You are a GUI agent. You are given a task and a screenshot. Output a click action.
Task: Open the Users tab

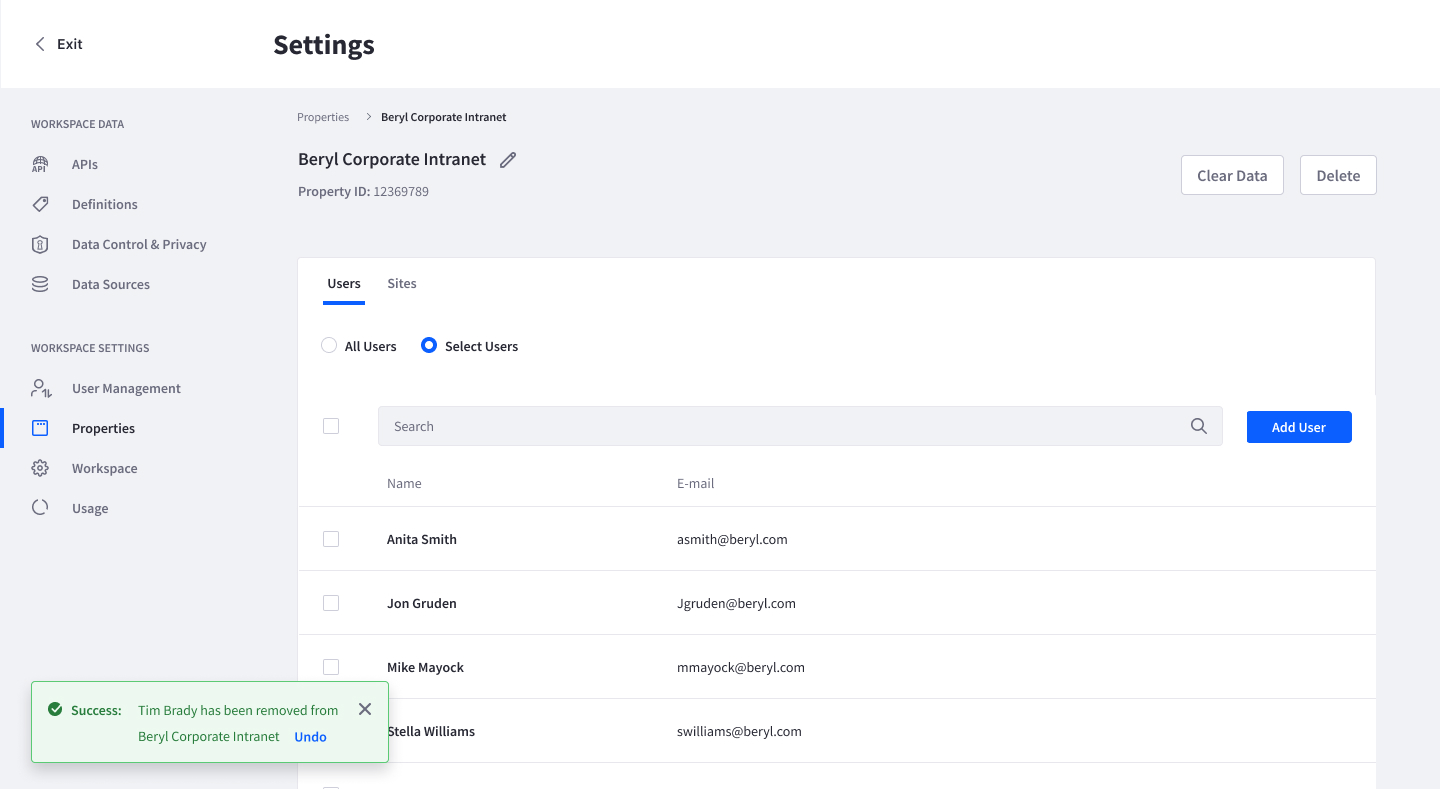click(x=344, y=284)
